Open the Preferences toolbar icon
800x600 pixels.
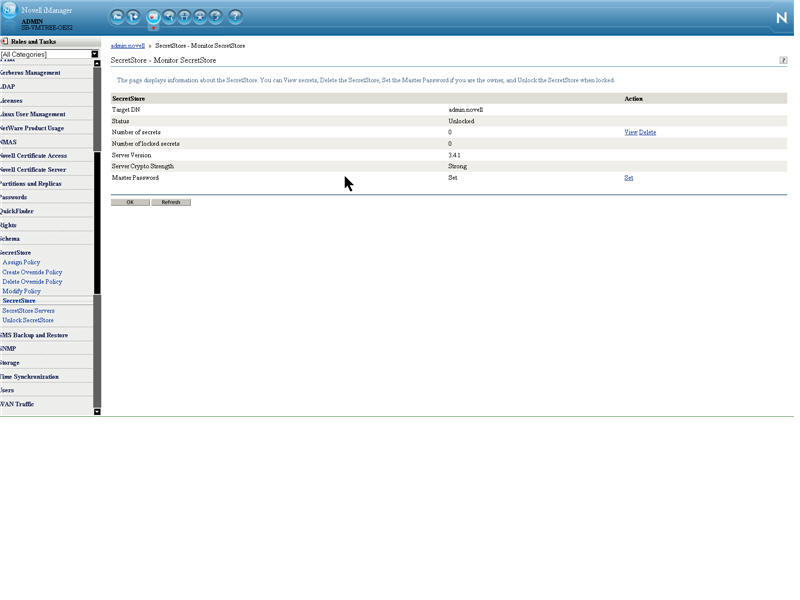click(216, 17)
